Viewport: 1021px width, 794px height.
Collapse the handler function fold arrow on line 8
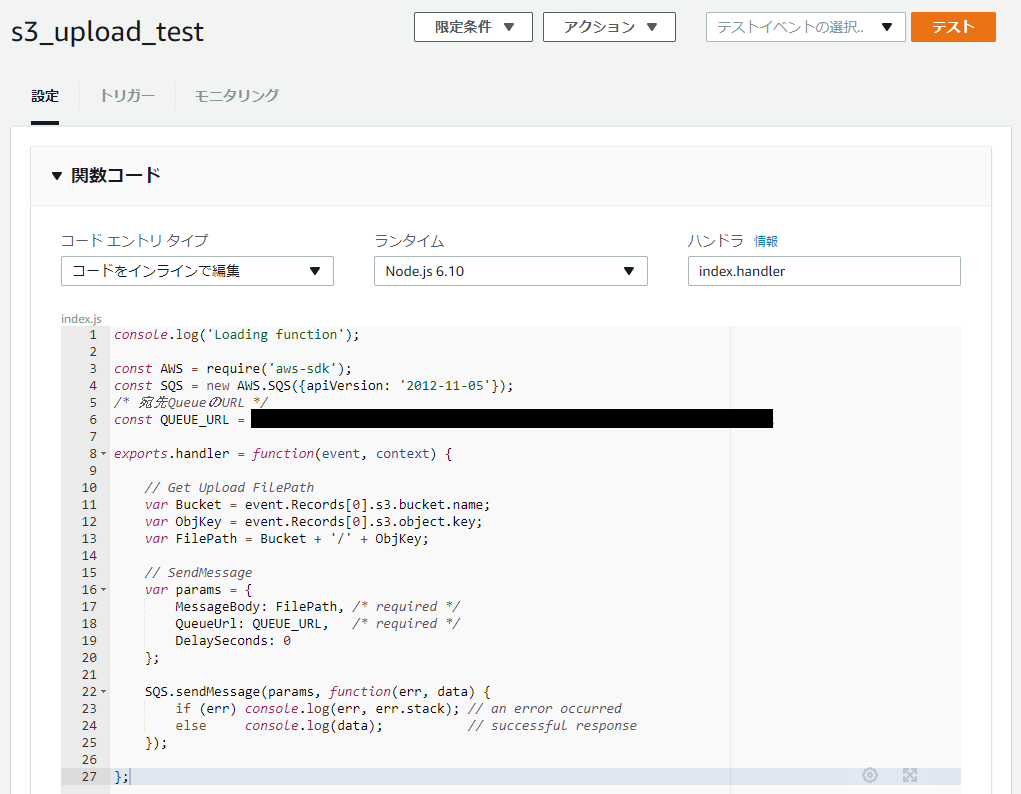[x=103, y=453]
